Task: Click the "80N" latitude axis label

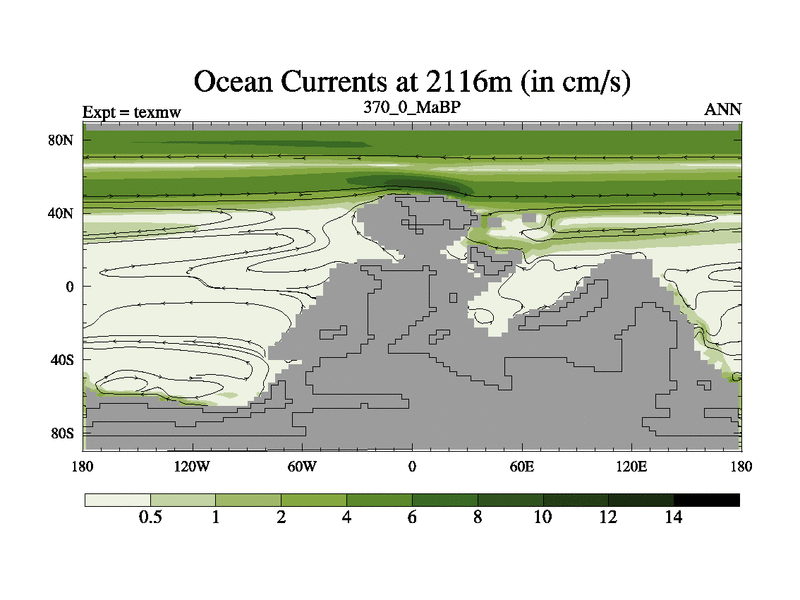Action: (63, 140)
